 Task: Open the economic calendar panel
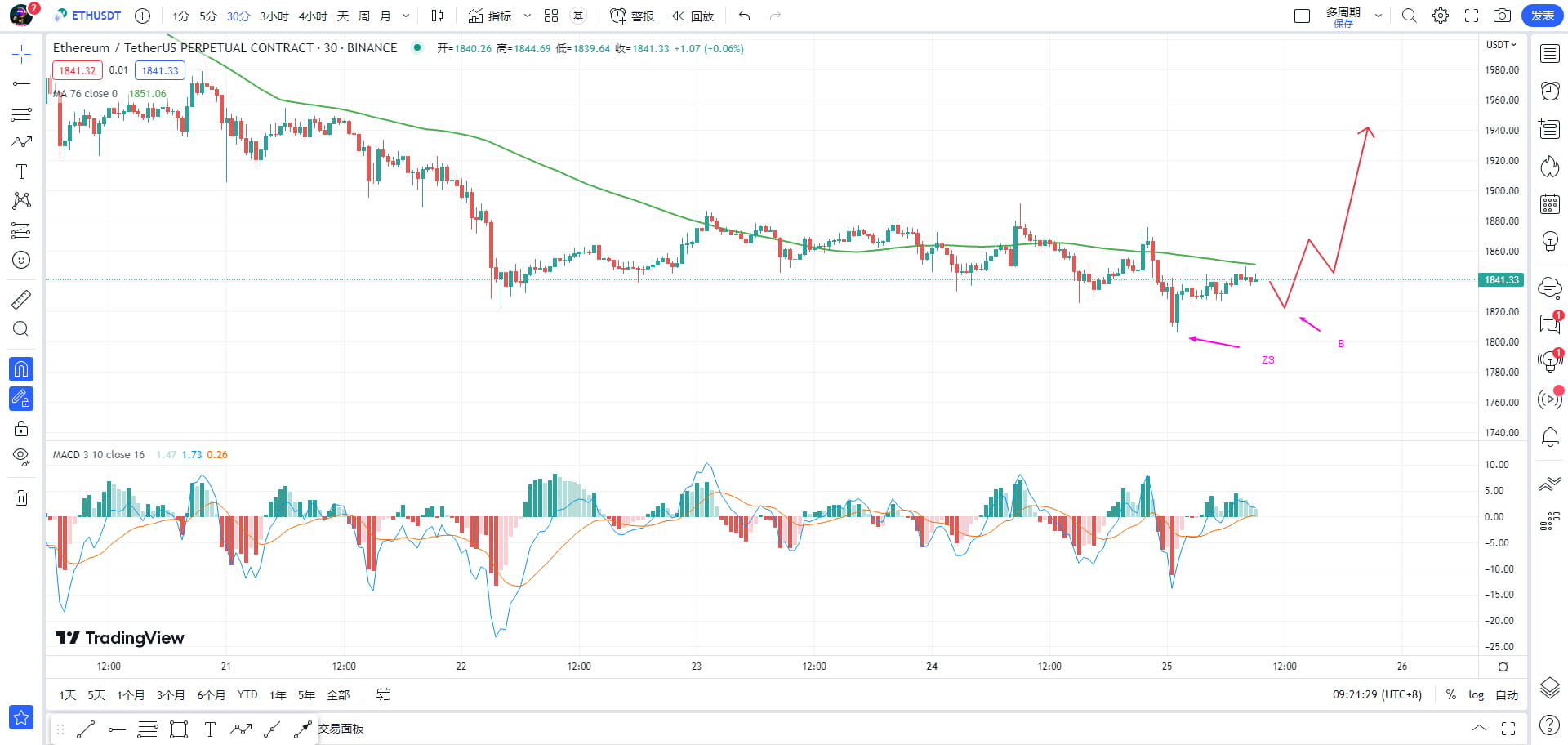point(1550,204)
